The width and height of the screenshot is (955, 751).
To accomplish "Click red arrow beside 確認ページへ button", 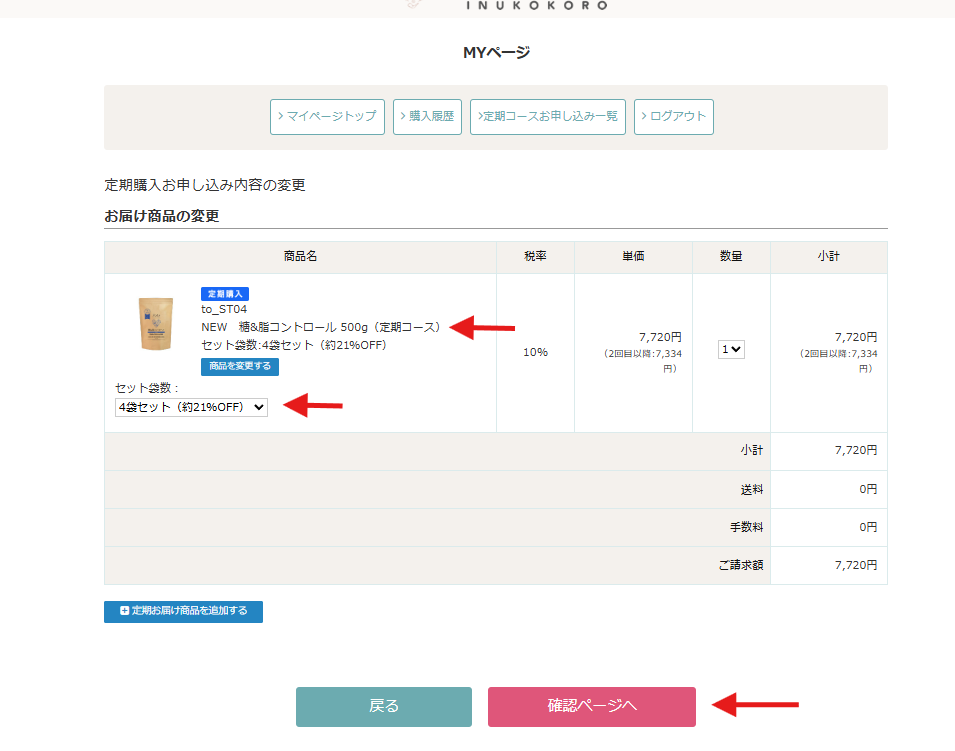I will pyautogui.click(x=755, y=706).
